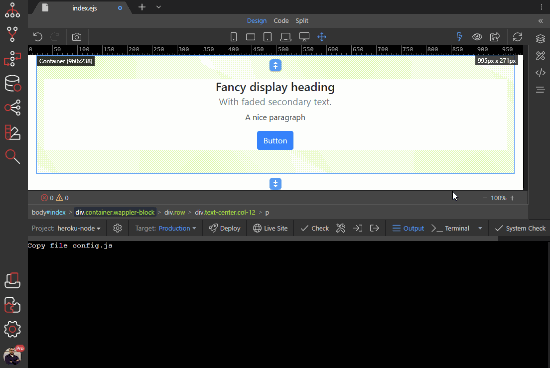Open the tab list dropdown chevron
This screenshot has width=550, height=368.
tap(159, 7)
